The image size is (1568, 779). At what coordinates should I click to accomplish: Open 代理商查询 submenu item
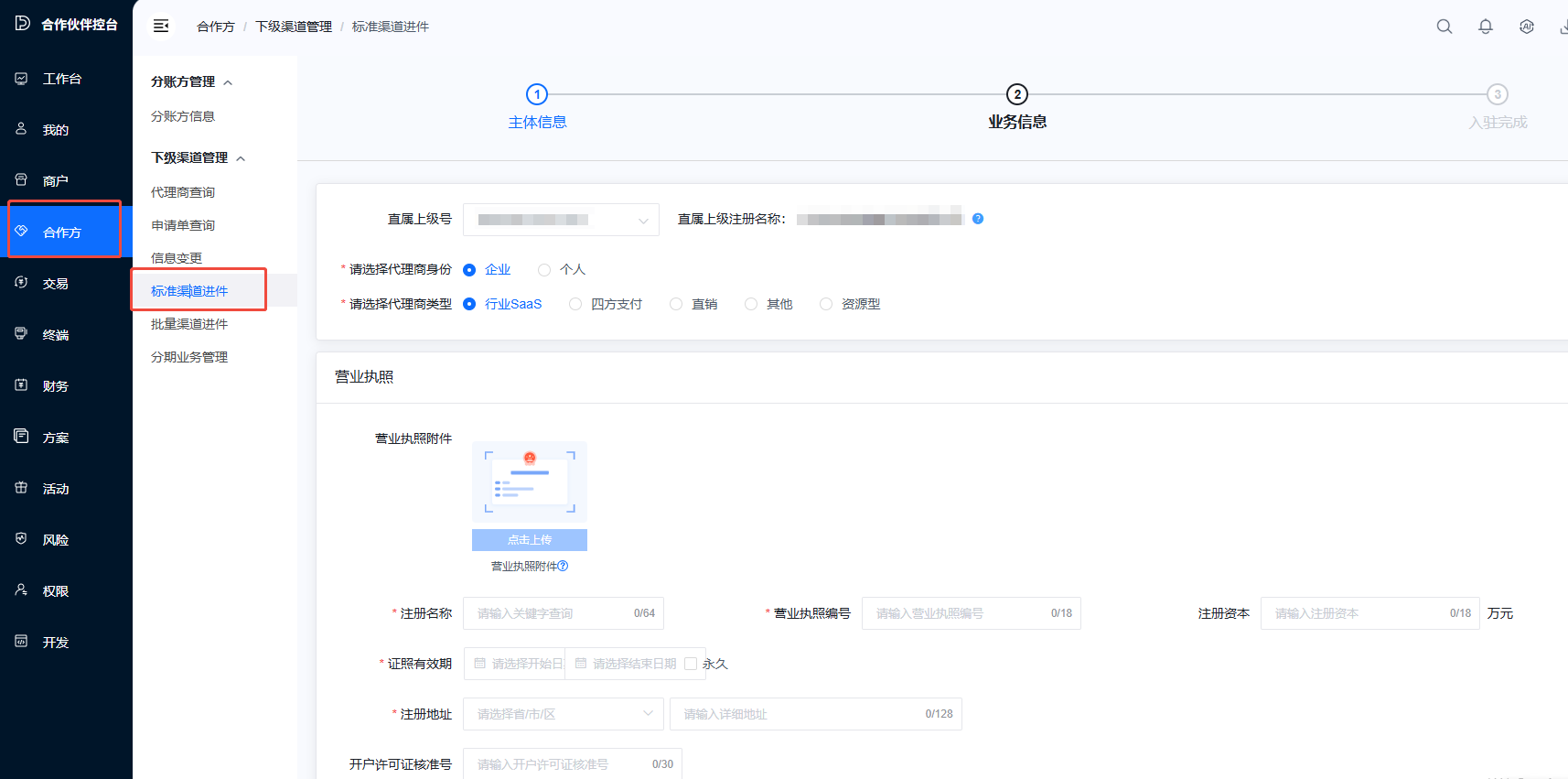tap(183, 192)
